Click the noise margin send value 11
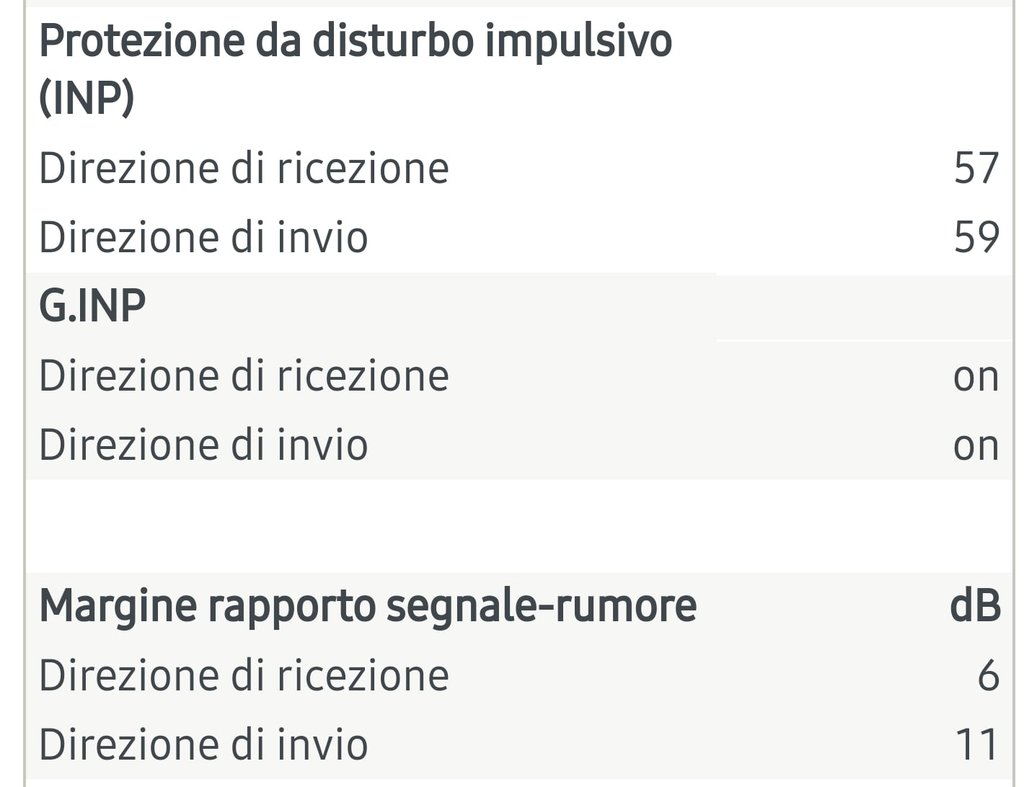 click(977, 745)
